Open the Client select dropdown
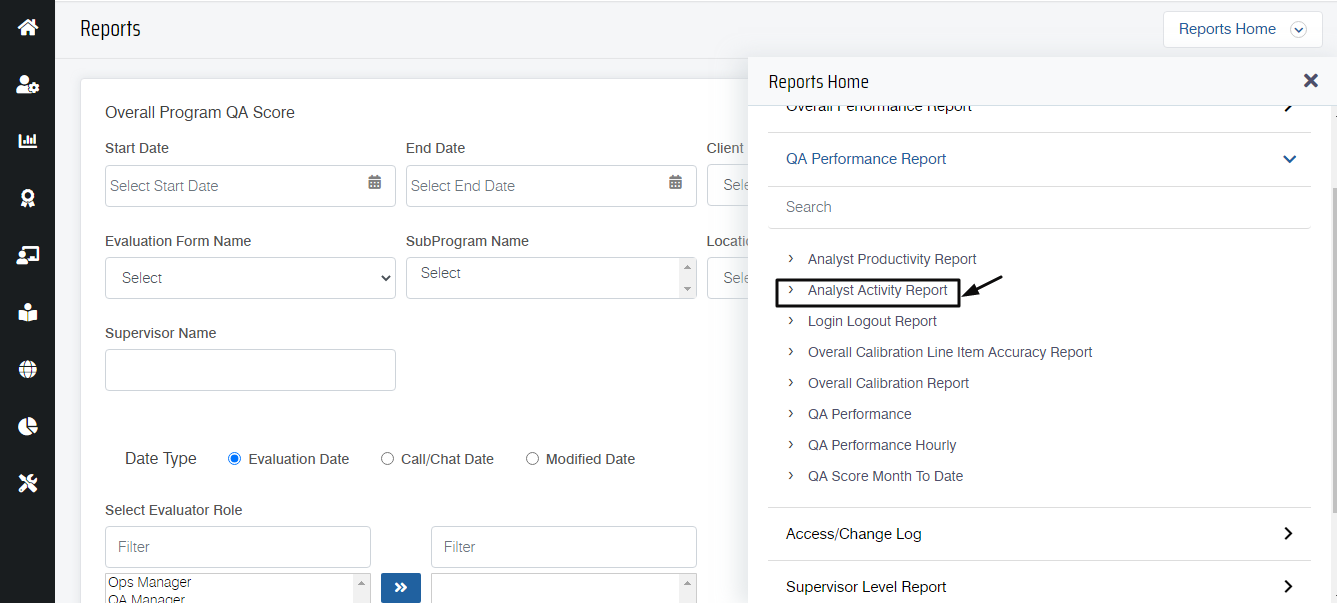The height and width of the screenshot is (603, 1337). 727,186
